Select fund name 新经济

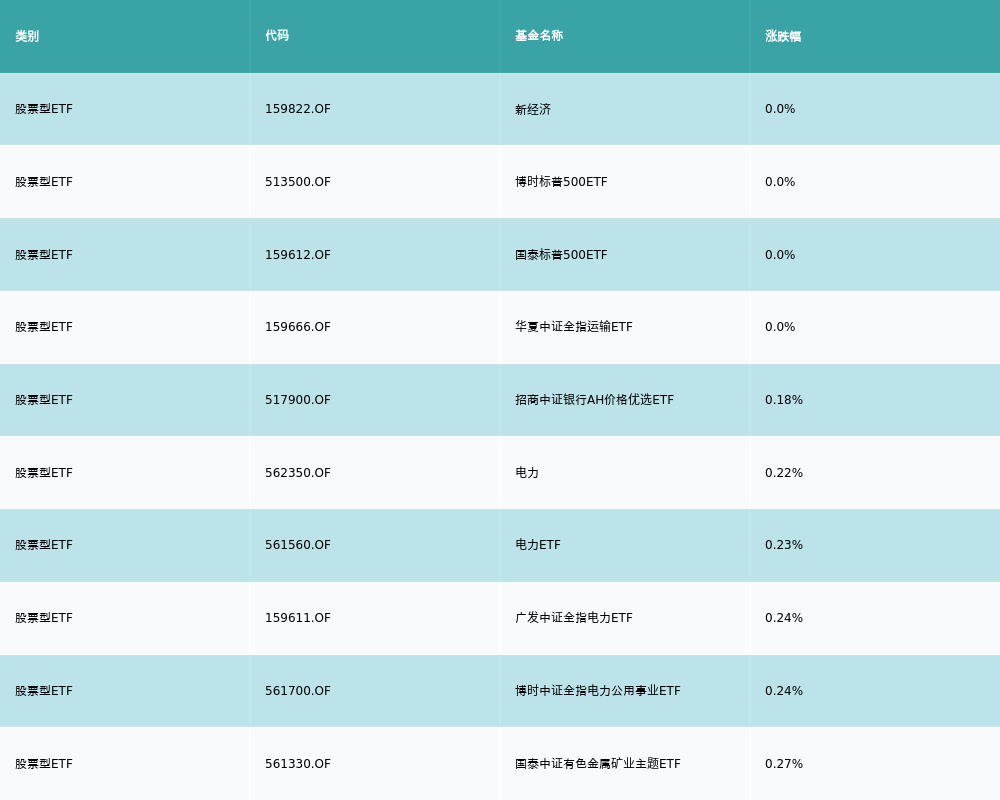533,109
